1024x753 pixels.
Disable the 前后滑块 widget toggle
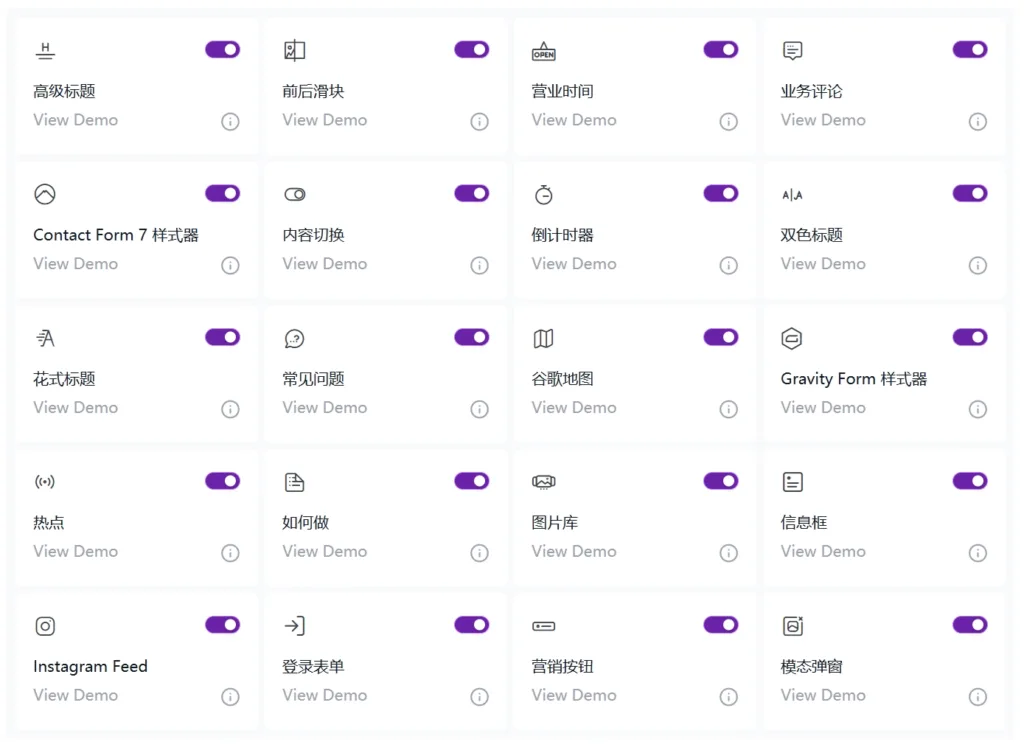pos(471,50)
